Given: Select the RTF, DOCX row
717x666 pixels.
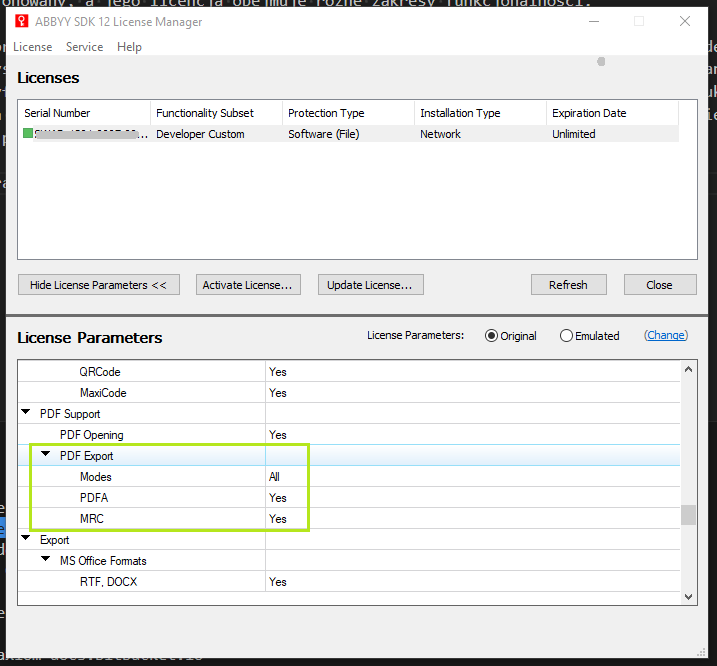Looking at the screenshot, I should (x=349, y=582).
